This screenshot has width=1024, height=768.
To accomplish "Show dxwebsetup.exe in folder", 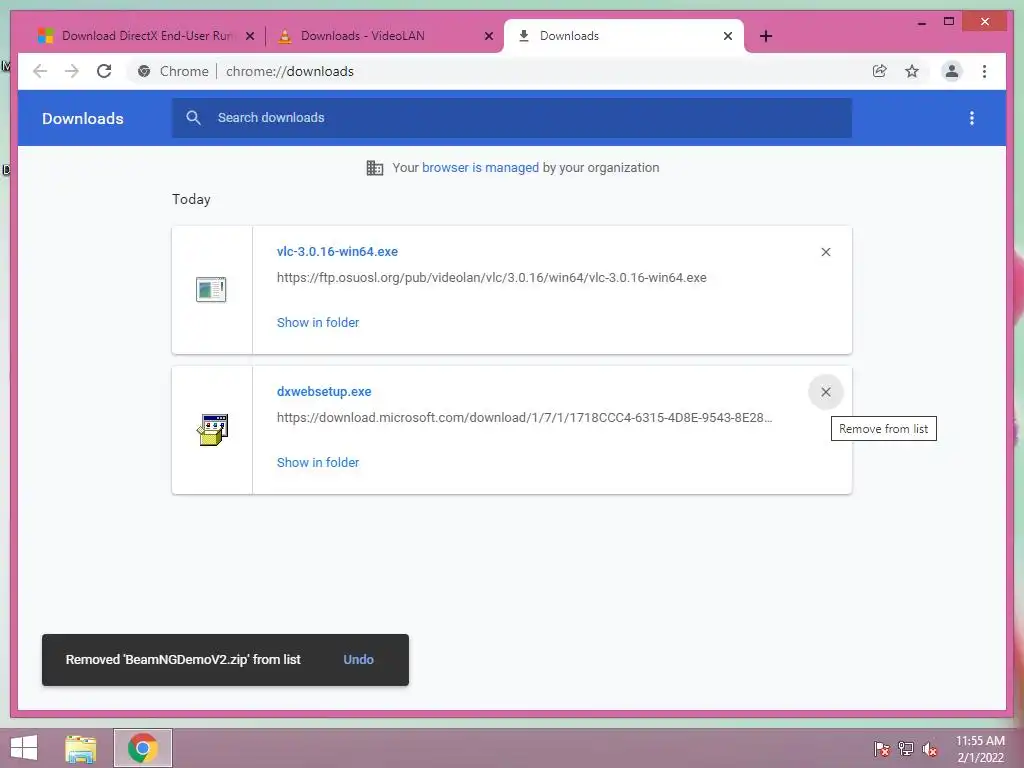I will click(317, 462).
